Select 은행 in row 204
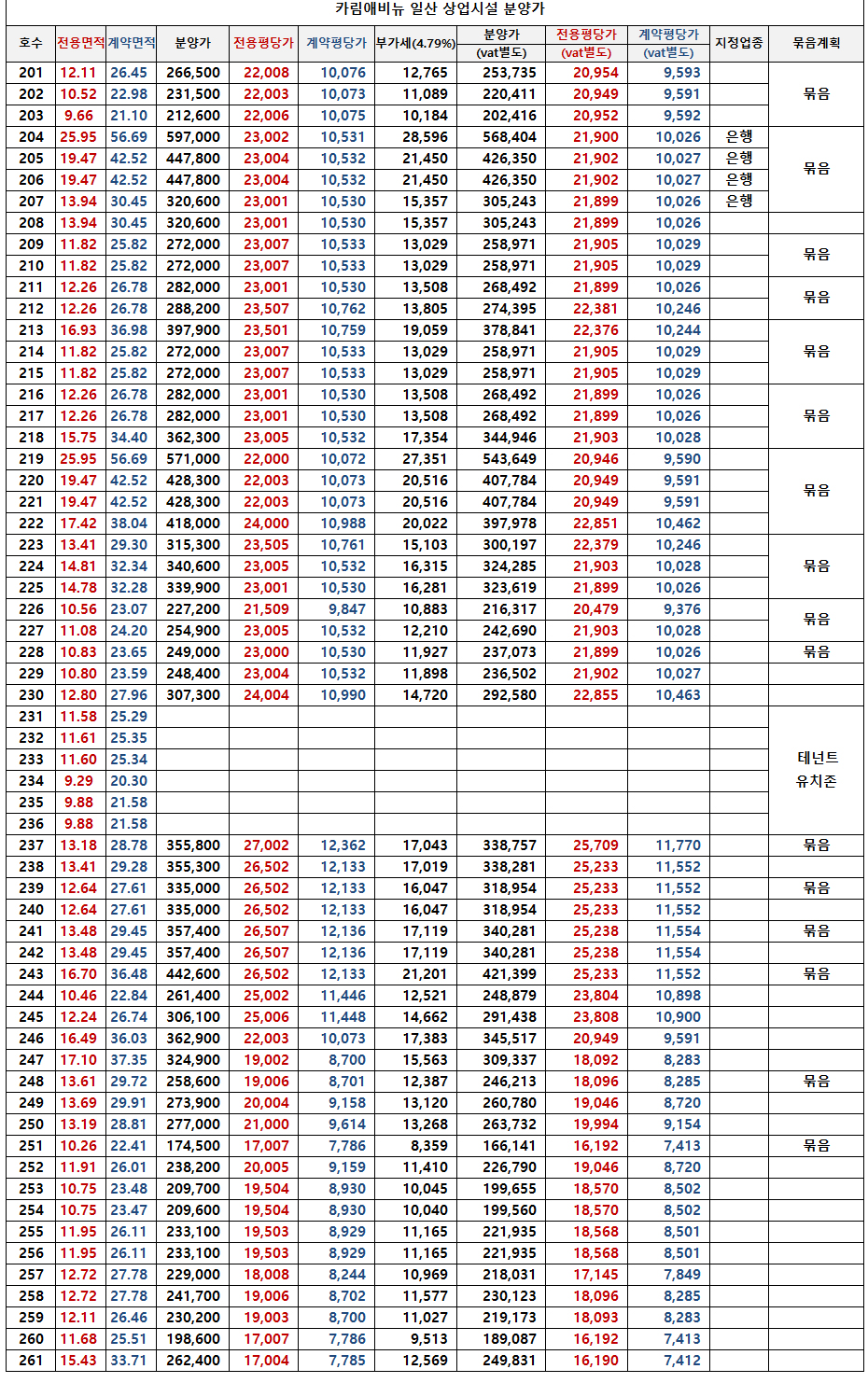 [739, 137]
